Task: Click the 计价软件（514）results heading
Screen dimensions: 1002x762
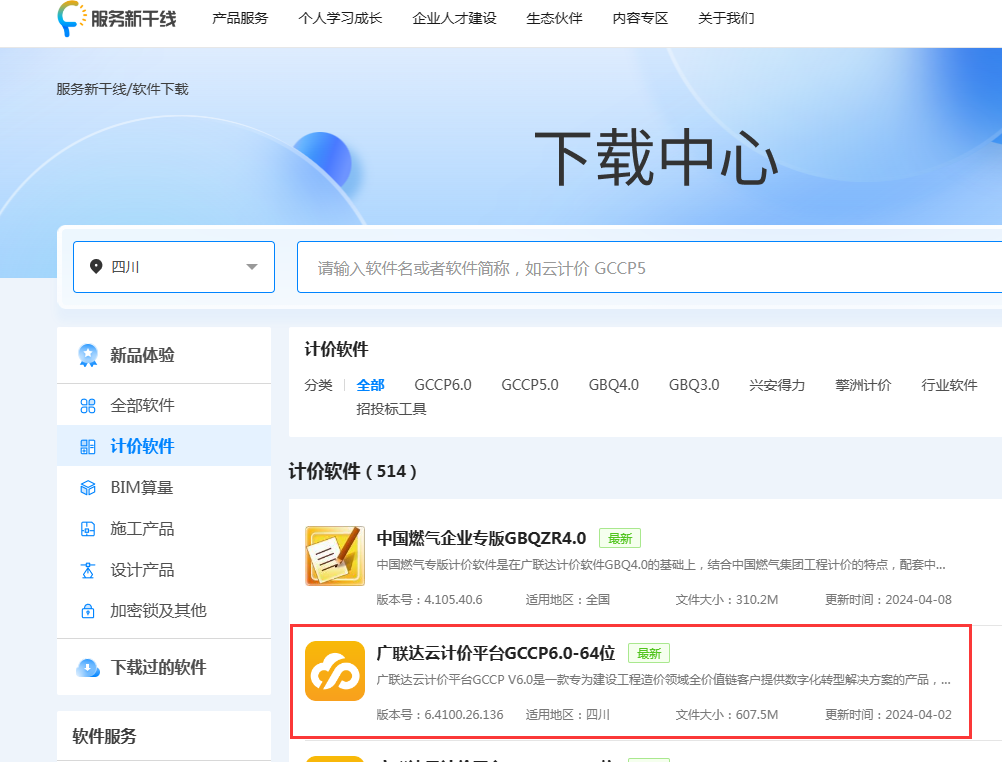Action: [353, 471]
